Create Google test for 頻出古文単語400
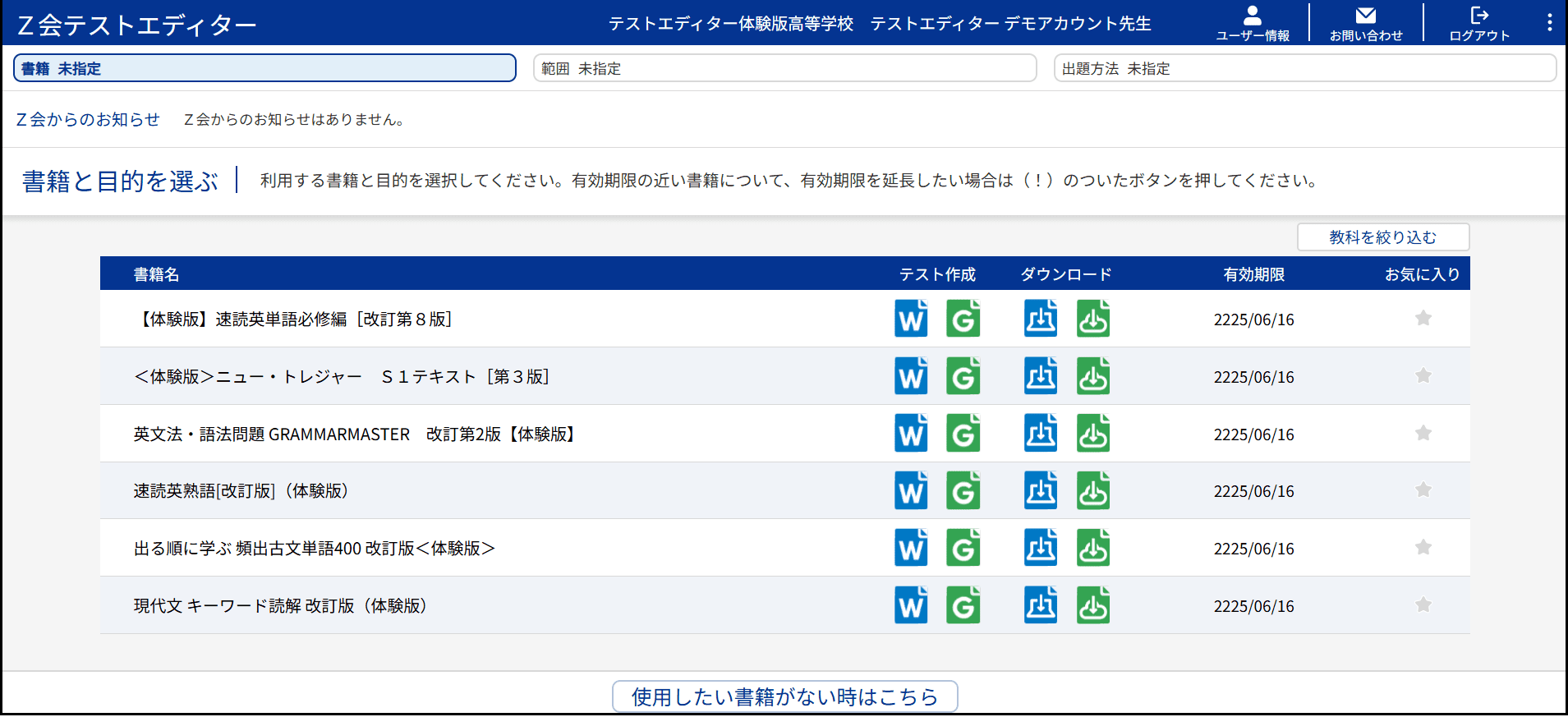The width and height of the screenshot is (1568, 717). click(963, 548)
